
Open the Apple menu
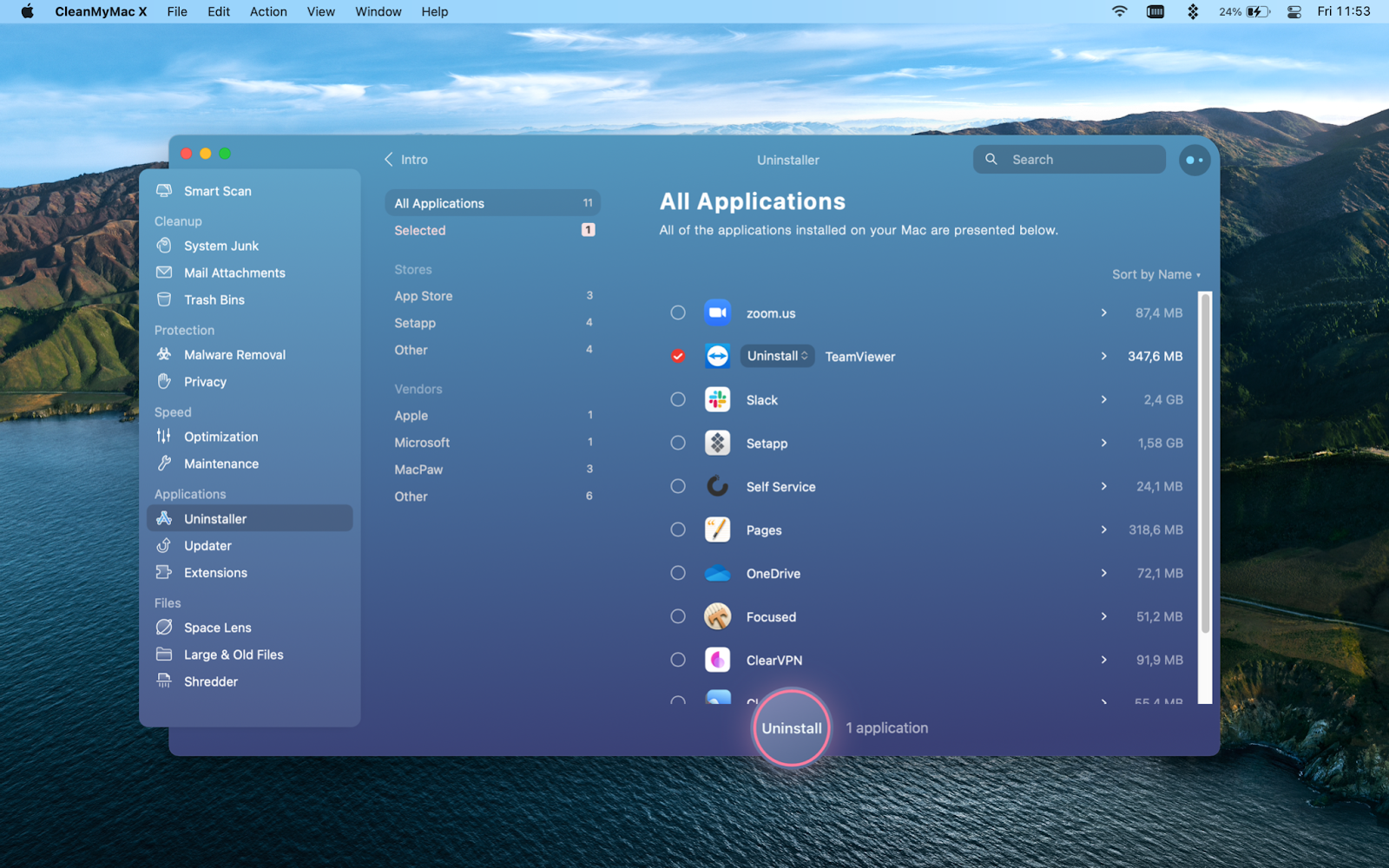click(x=28, y=11)
